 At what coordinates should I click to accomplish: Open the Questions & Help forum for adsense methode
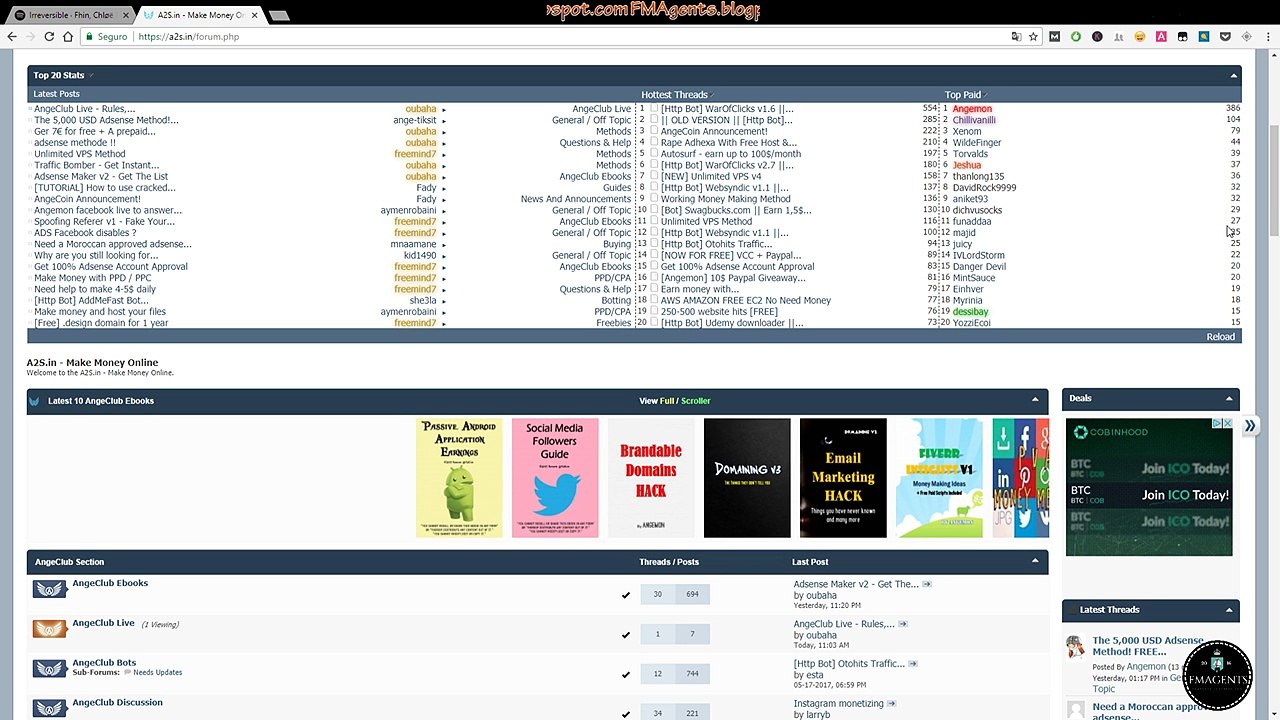click(595, 143)
